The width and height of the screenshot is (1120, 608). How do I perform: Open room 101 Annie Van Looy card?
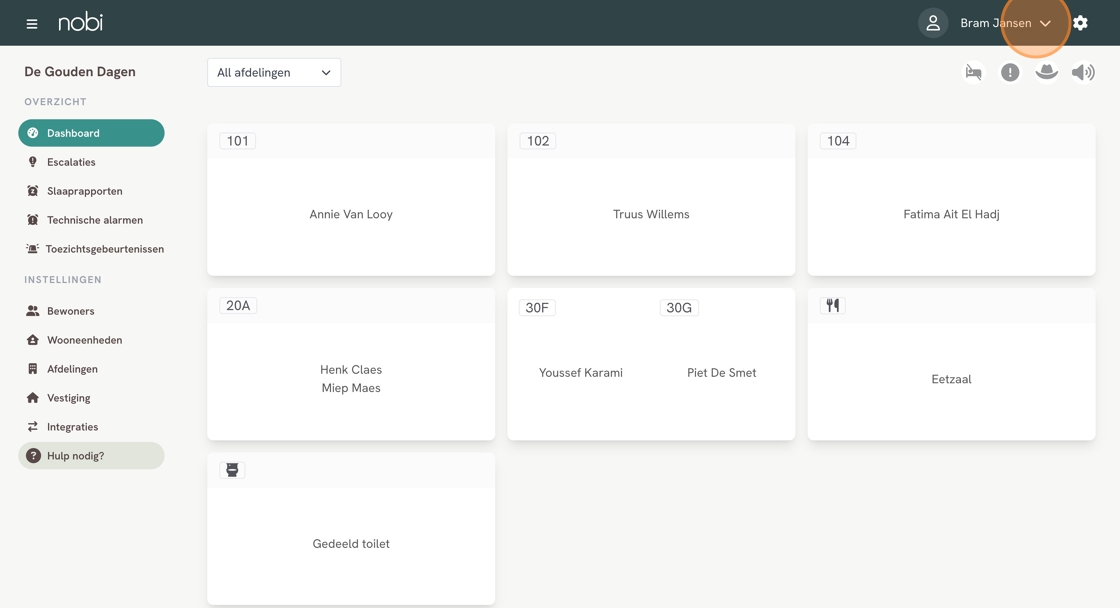351,214
